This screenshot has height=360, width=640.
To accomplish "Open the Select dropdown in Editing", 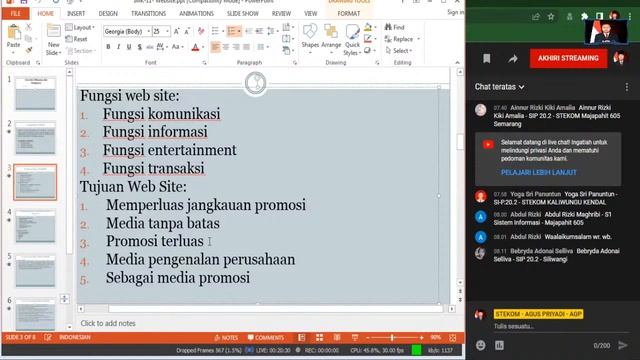I will 399,51.
